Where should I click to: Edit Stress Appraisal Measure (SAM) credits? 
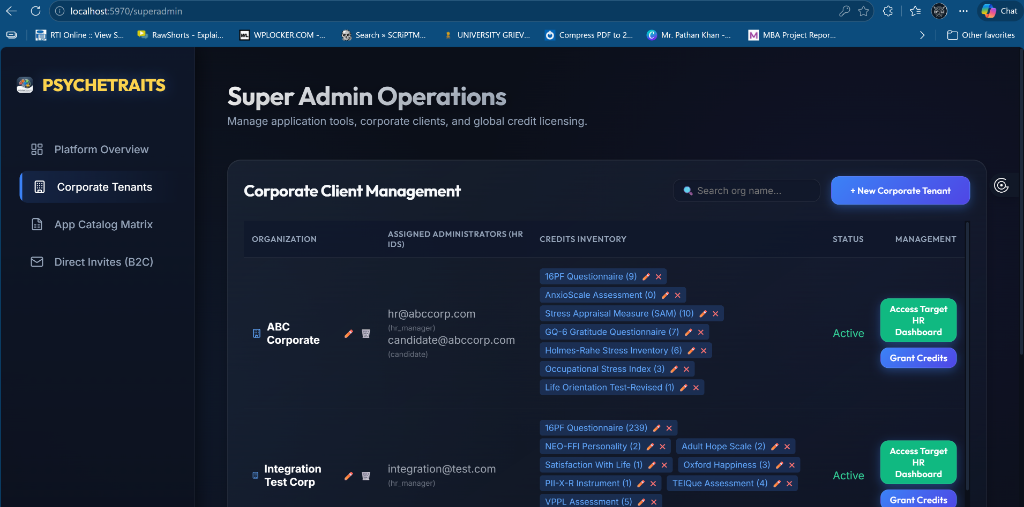pos(703,314)
